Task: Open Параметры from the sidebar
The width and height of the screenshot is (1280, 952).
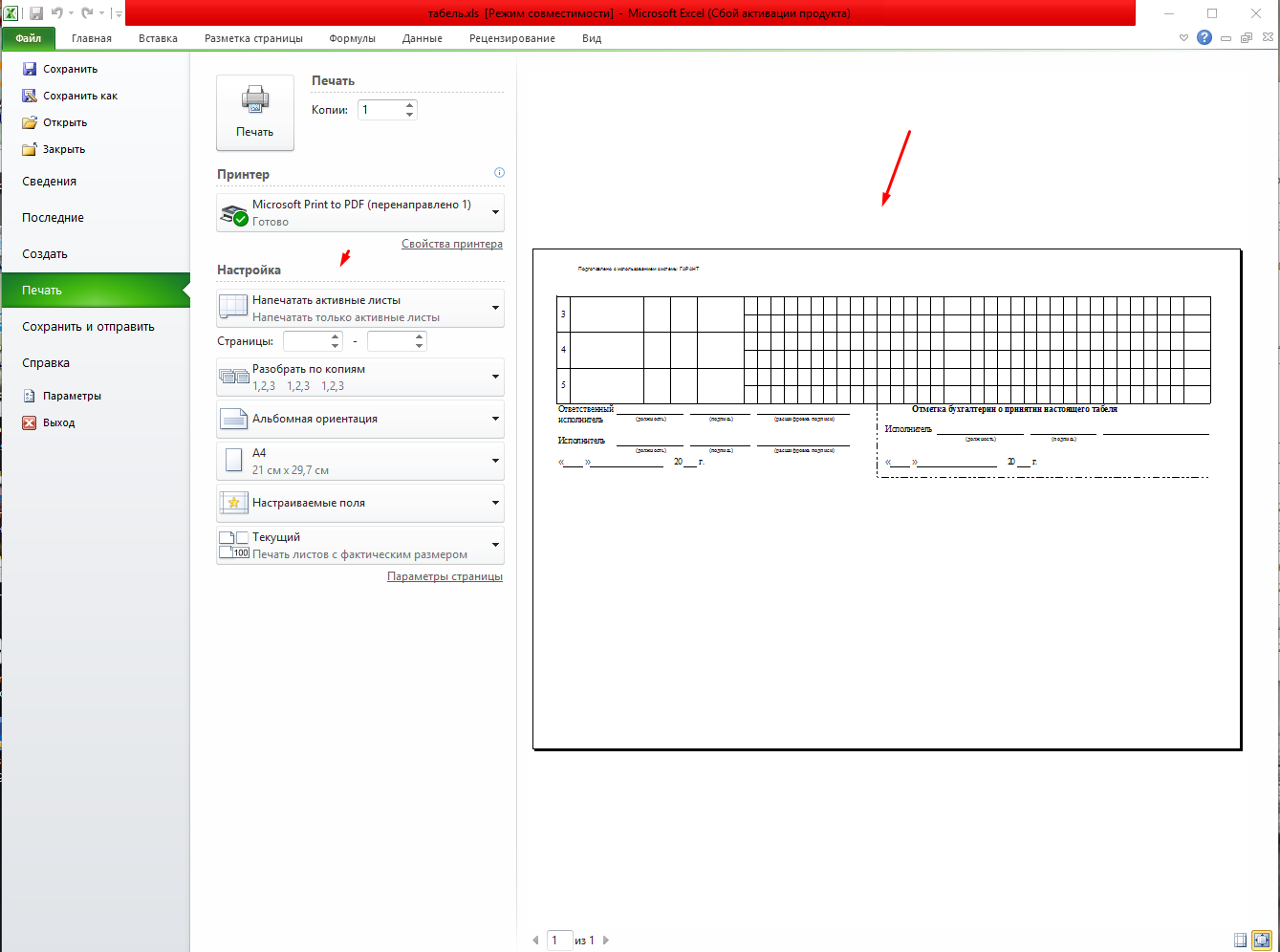Action: pos(61,396)
